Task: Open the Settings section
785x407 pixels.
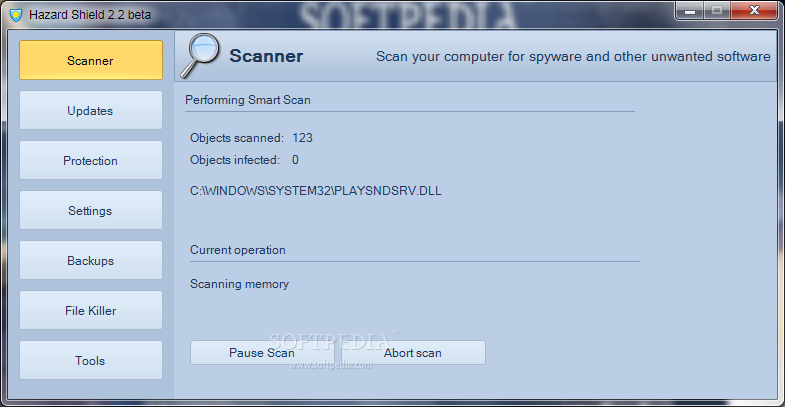Action: point(91,210)
